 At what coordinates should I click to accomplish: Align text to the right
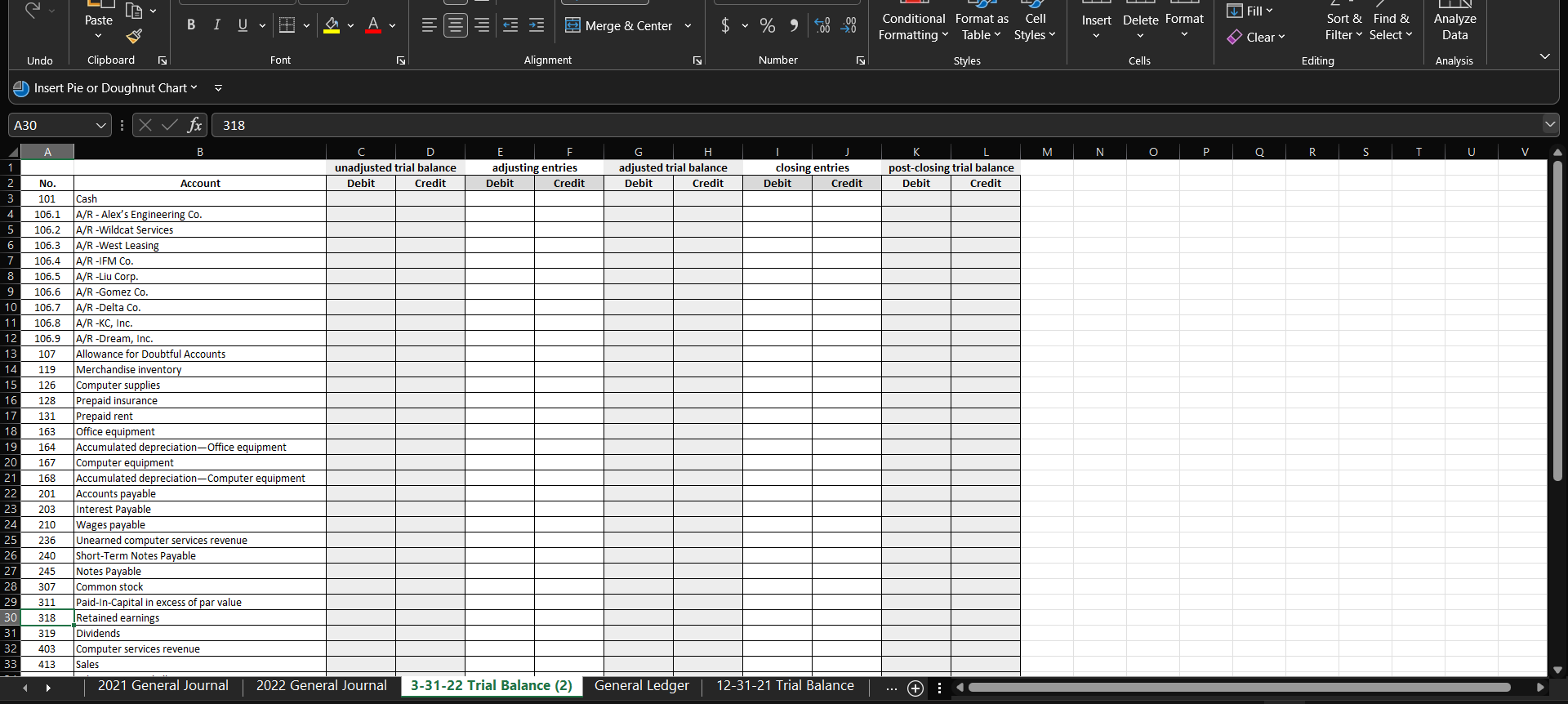[482, 25]
